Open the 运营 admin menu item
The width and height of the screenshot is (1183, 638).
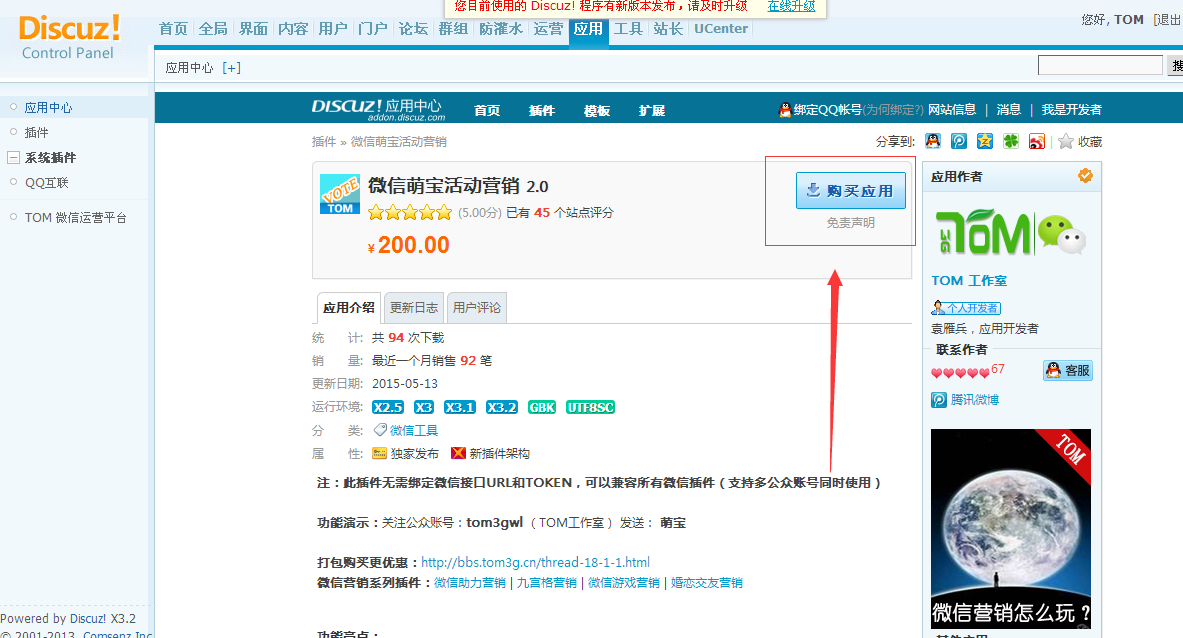click(548, 29)
